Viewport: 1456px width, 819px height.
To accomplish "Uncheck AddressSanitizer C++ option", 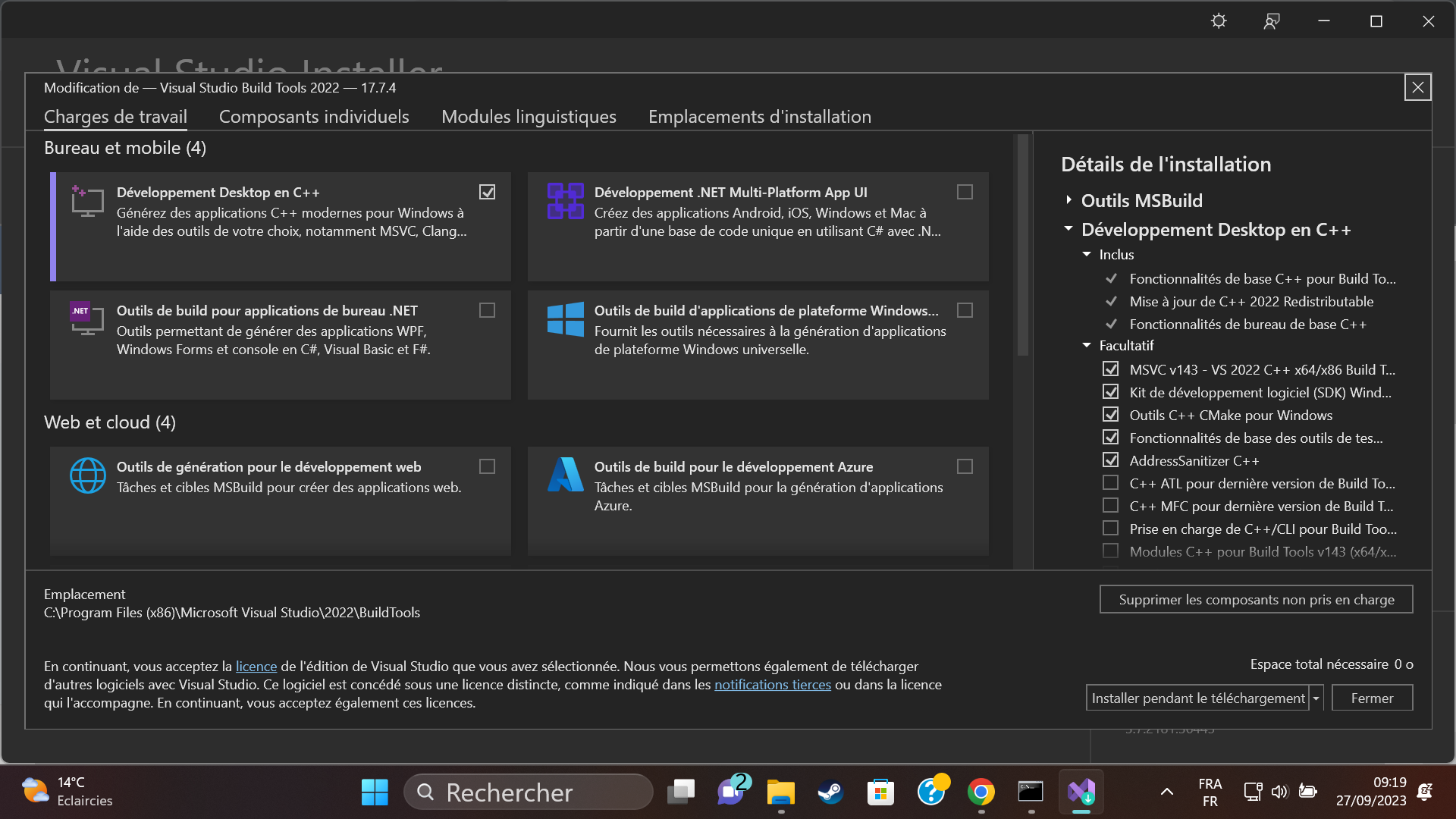I will click(x=1110, y=460).
